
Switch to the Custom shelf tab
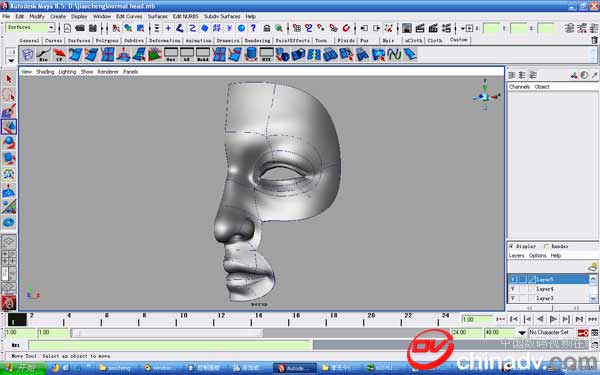coord(458,40)
